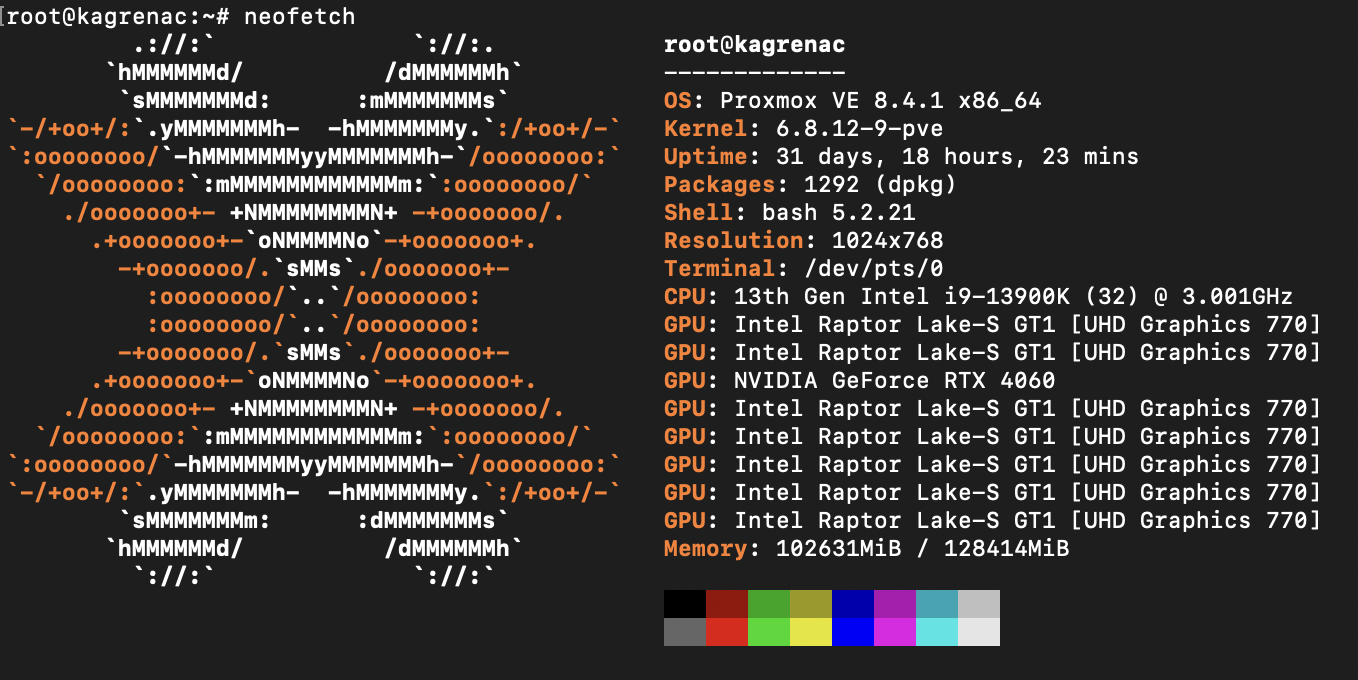Select the 'root@kagrenac' header above the dashed line
The image size is (1358, 680).
point(755,45)
